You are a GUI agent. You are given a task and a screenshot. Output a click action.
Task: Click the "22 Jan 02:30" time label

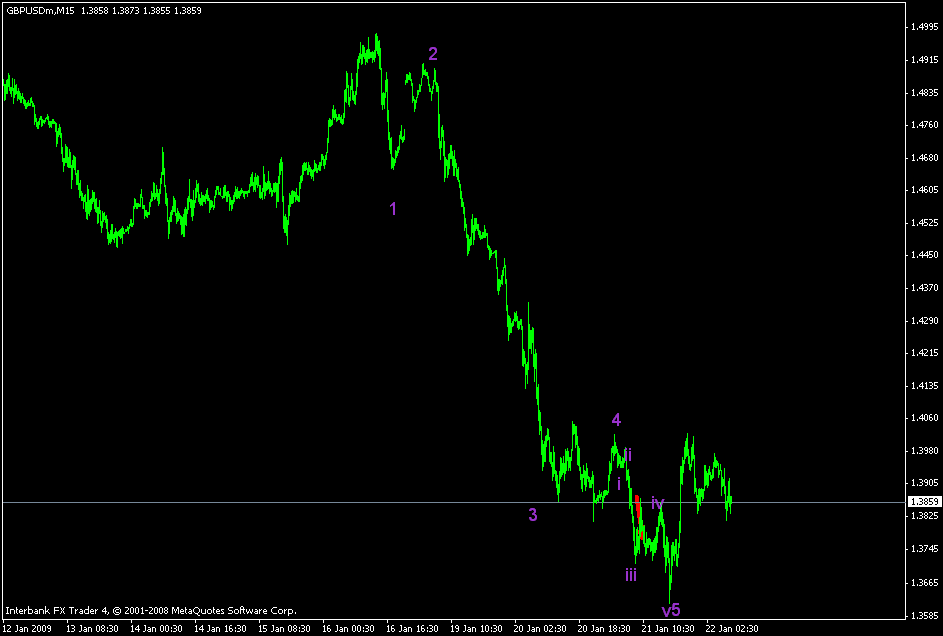pyautogui.click(x=732, y=629)
